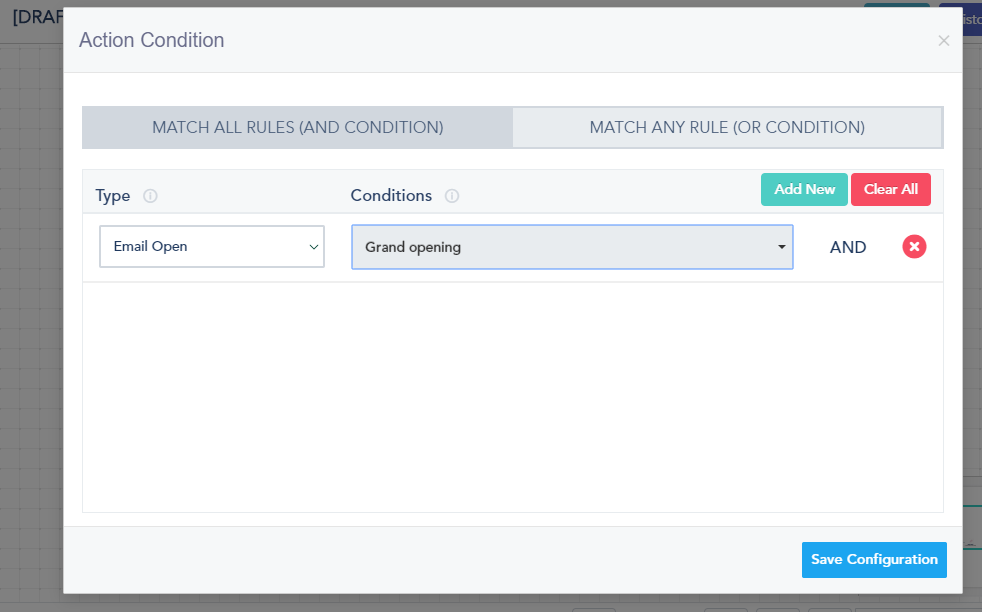The width and height of the screenshot is (982, 612).
Task: Switch to Match Any Rule (OR) tab
Action: pos(727,128)
